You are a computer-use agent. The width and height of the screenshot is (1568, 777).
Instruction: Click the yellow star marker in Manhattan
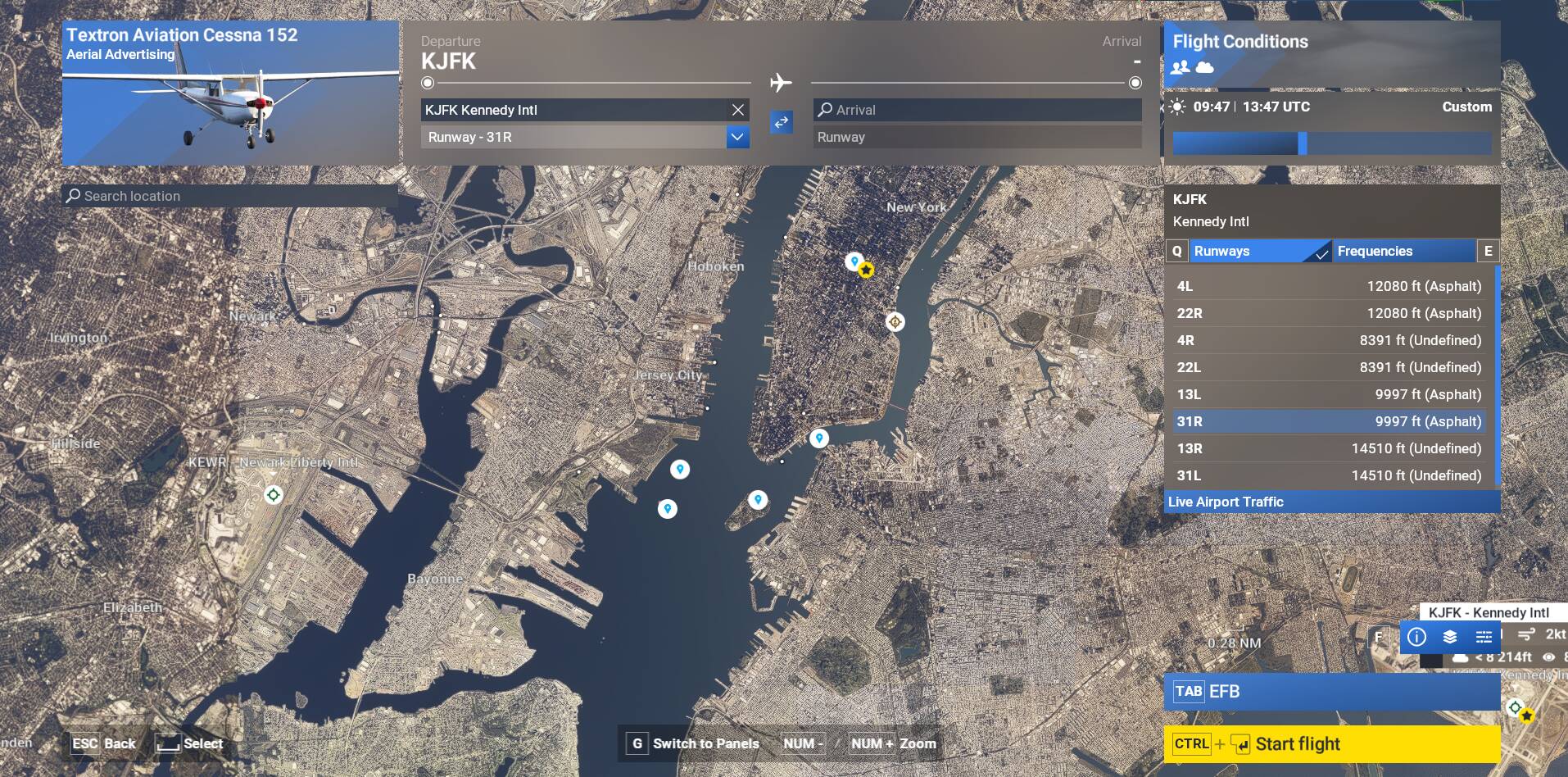pyautogui.click(x=867, y=270)
